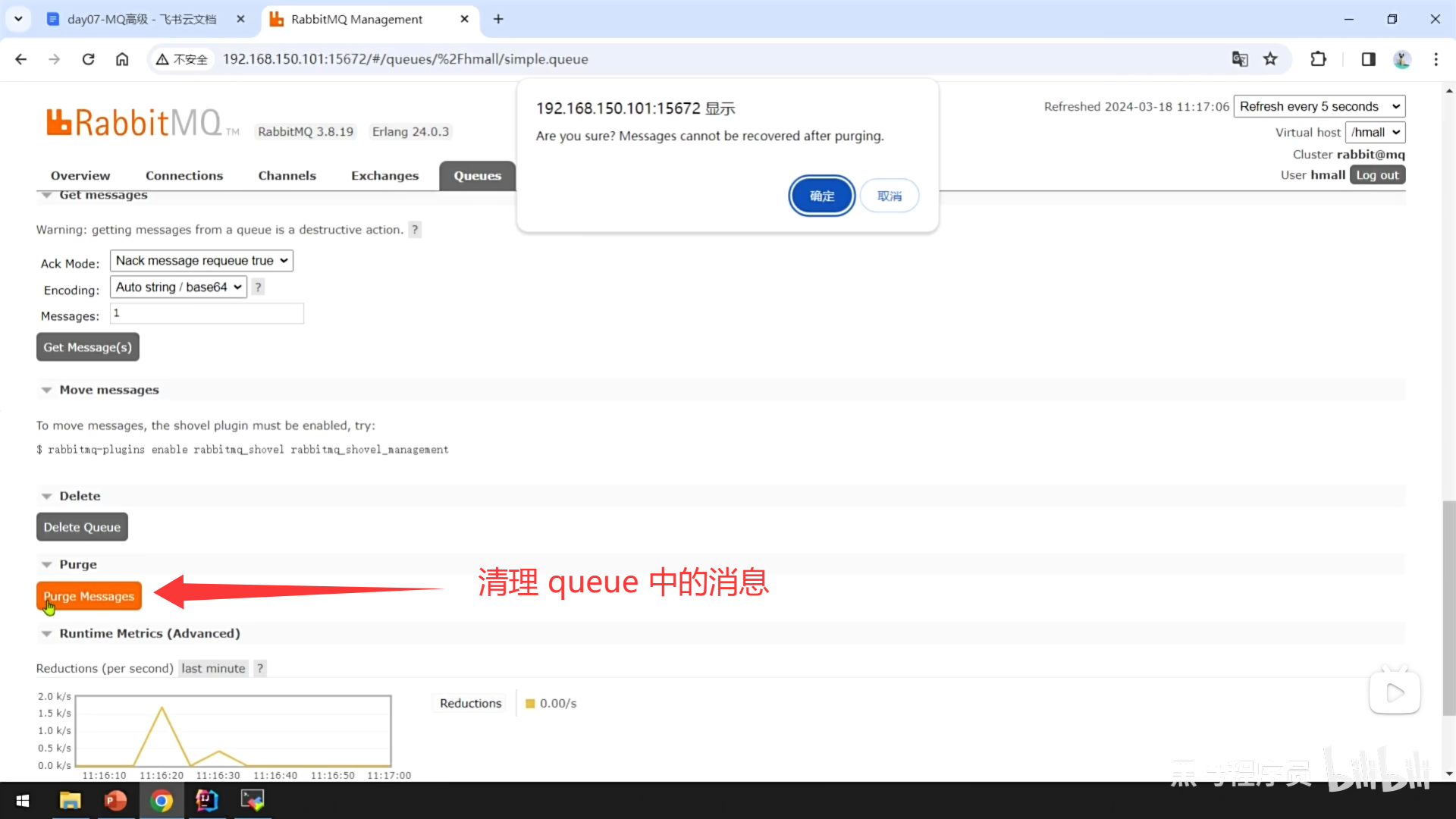Viewport: 1456px width, 819px height.
Task: Switch to the day07-MQ browser tab
Action: click(142, 19)
